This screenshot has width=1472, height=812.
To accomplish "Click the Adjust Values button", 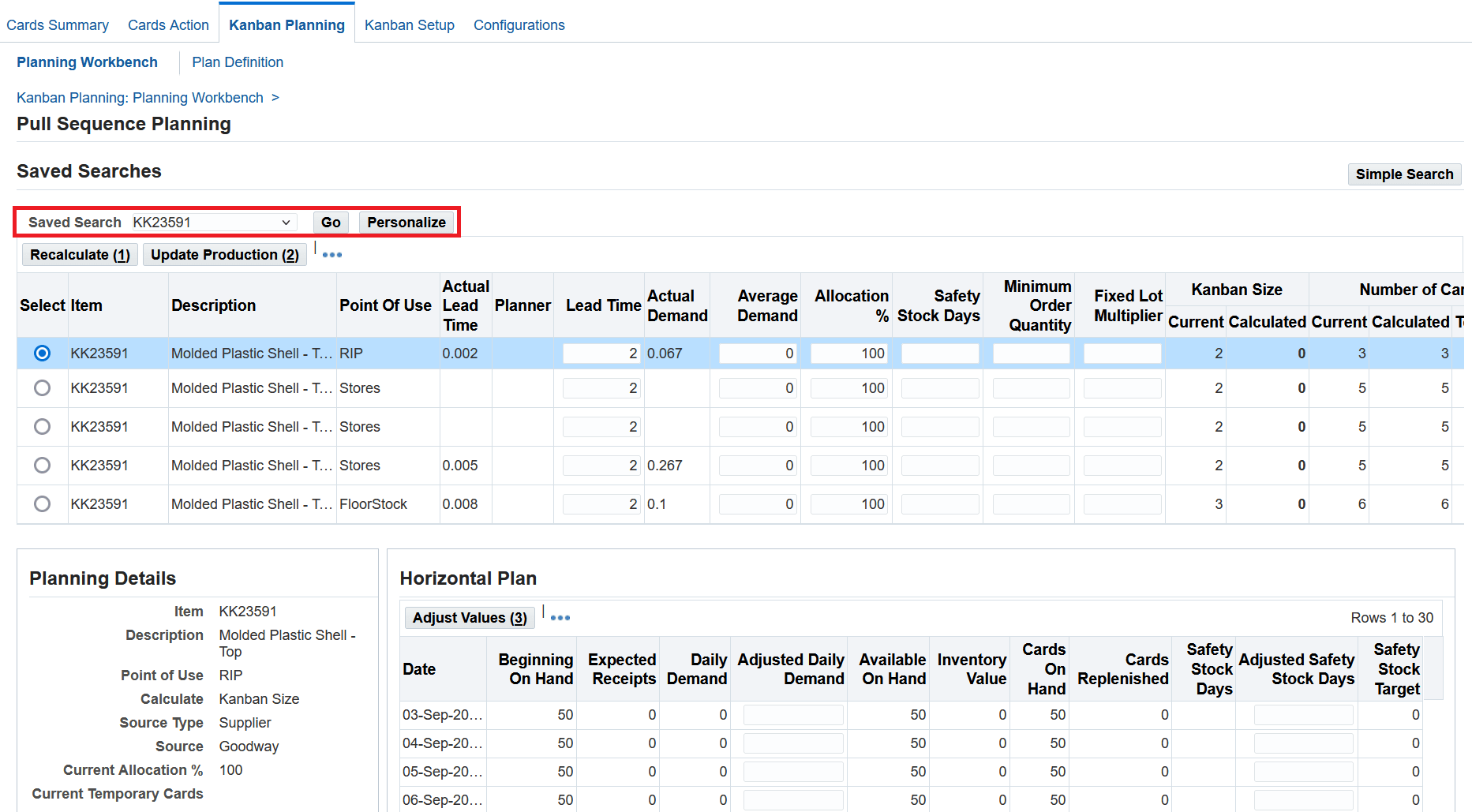I will coord(470,617).
